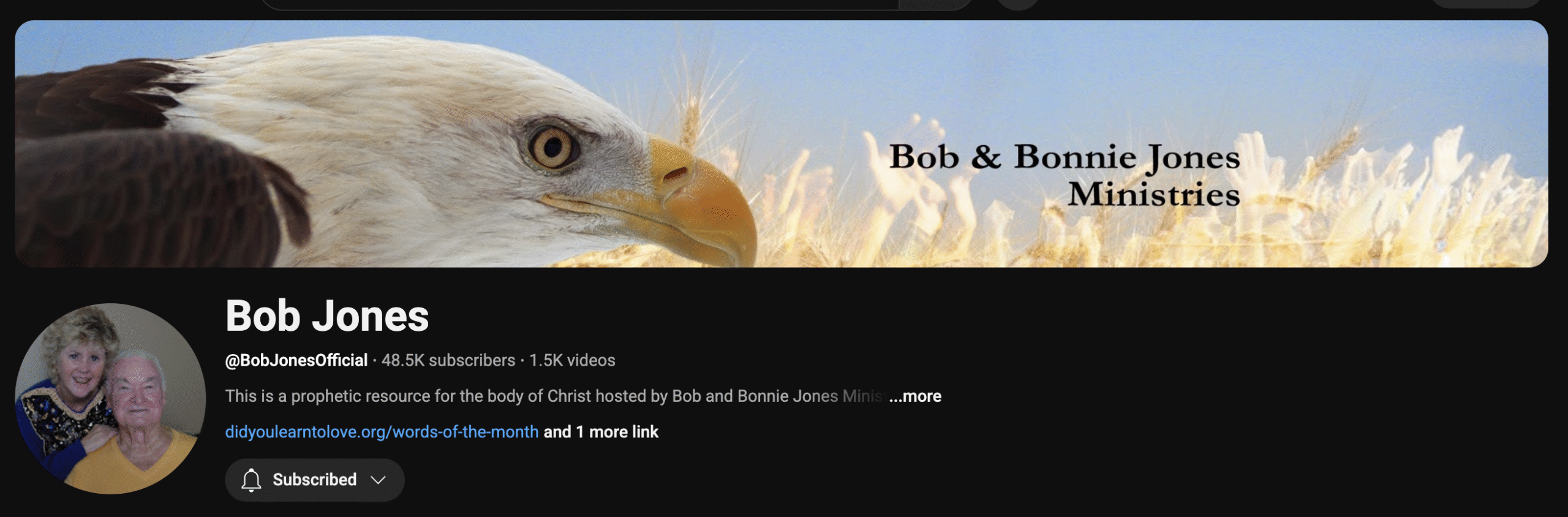The width and height of the screenshot is (1568, 517).
Task: Toggle the Subscribed button label
Action: (314, 480)
